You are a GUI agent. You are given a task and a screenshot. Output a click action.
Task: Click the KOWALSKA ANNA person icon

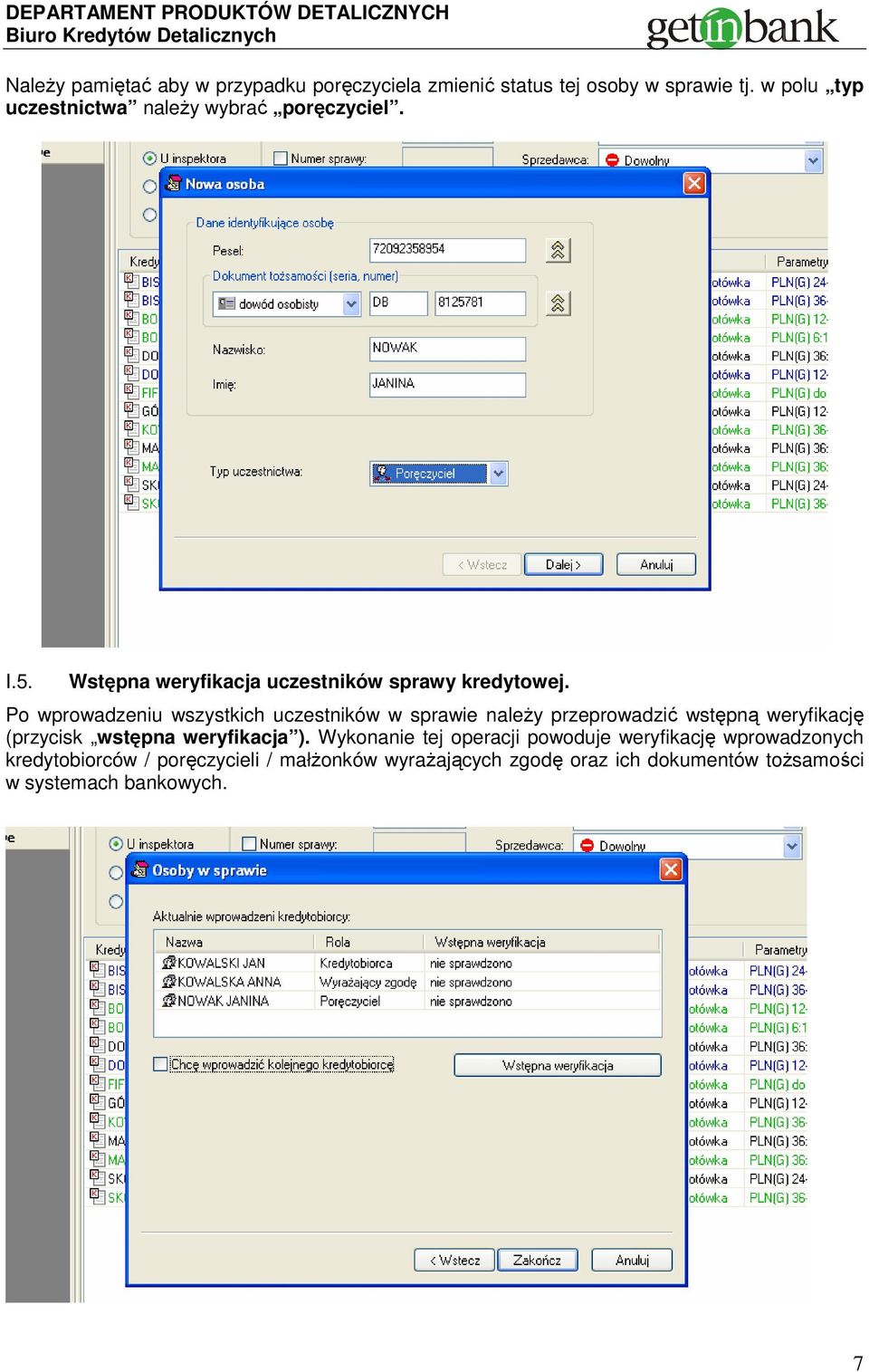[168, 982]
